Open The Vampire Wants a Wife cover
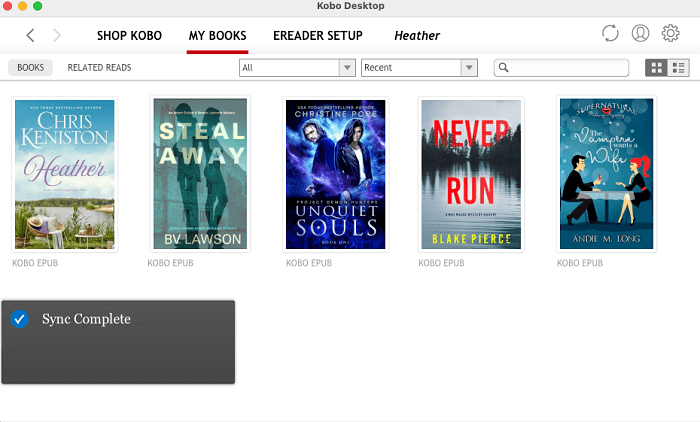The image size is (700, 422). pyautogui.click(x=606, y=174)
